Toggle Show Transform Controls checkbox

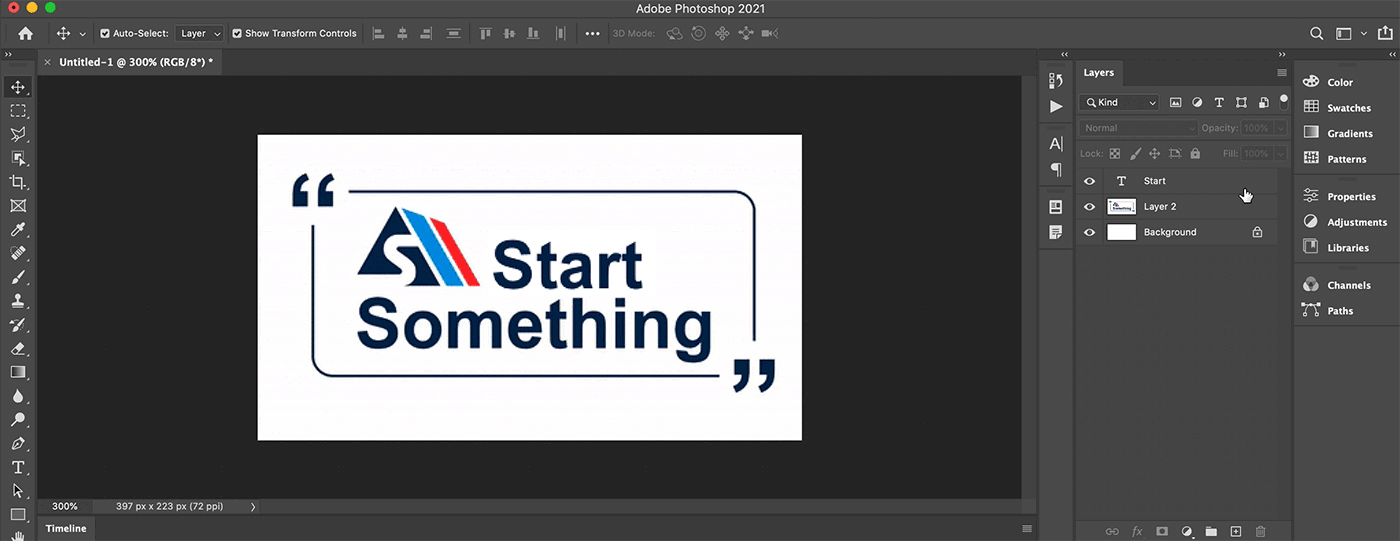coord(237,33)
